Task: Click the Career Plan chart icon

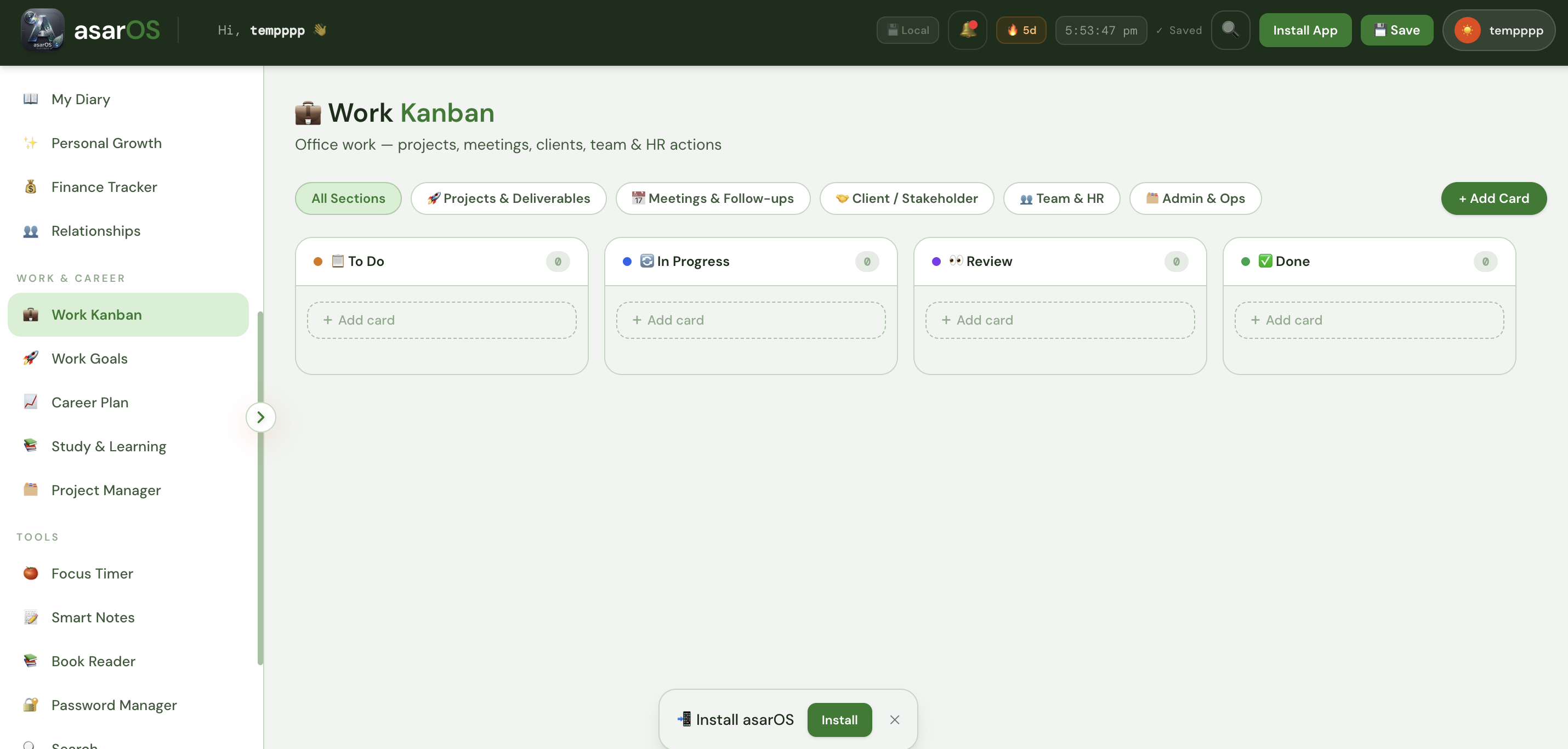Action: pyautogui.click(x=31, y=402)
